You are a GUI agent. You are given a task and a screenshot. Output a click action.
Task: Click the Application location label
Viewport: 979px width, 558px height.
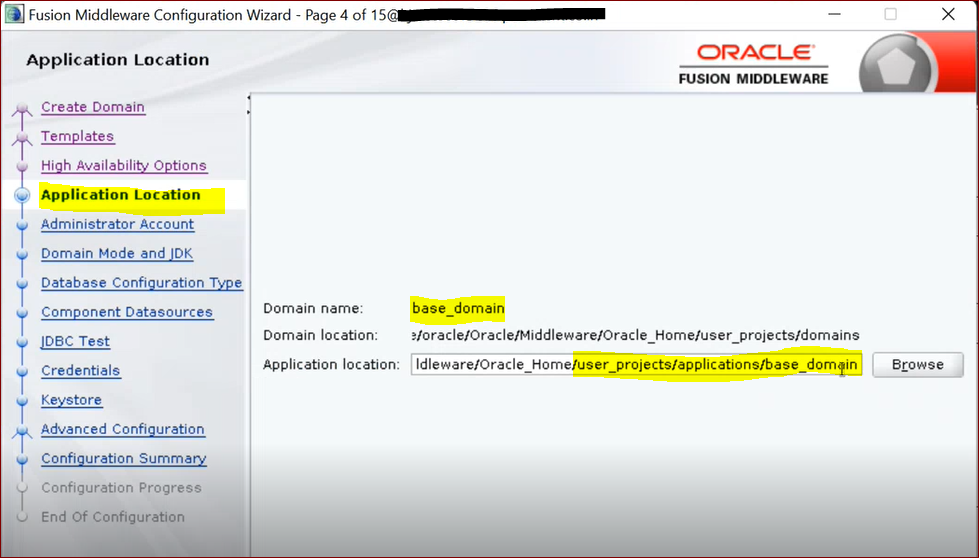coord(331,365)
